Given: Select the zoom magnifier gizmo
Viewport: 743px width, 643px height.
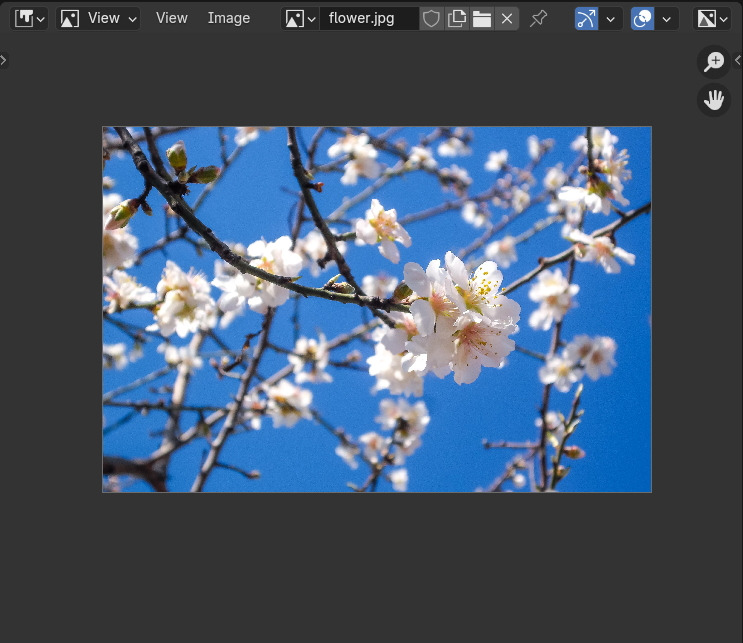Looking at the screenshot, I should (714, 62).
